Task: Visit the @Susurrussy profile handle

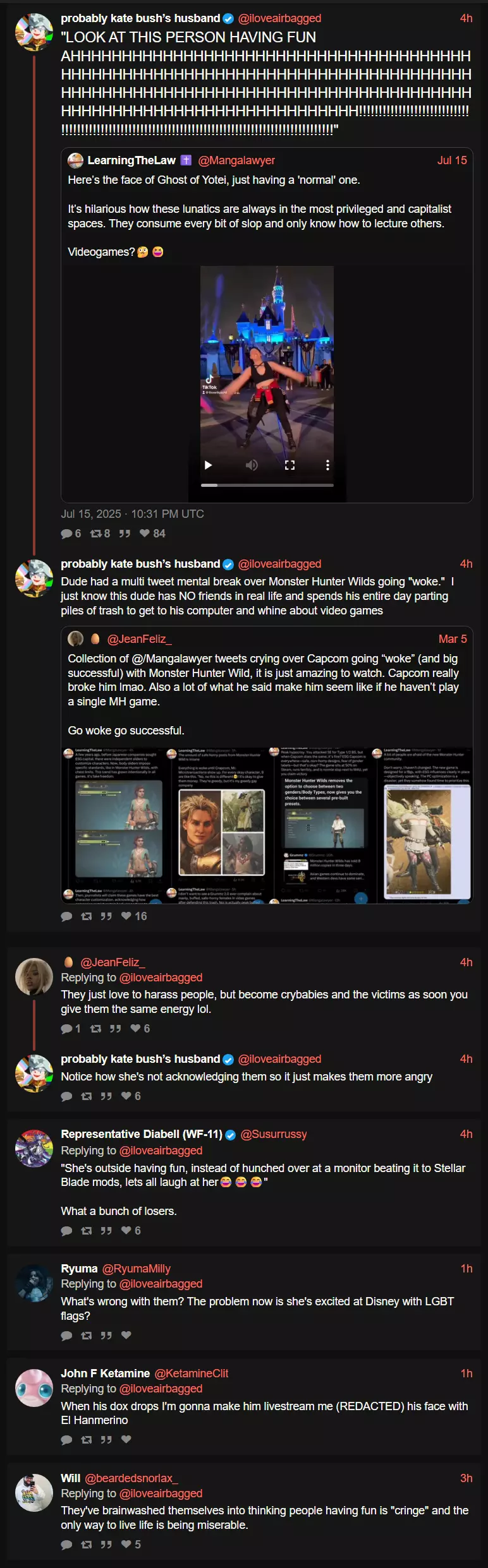Action: 273,1134
